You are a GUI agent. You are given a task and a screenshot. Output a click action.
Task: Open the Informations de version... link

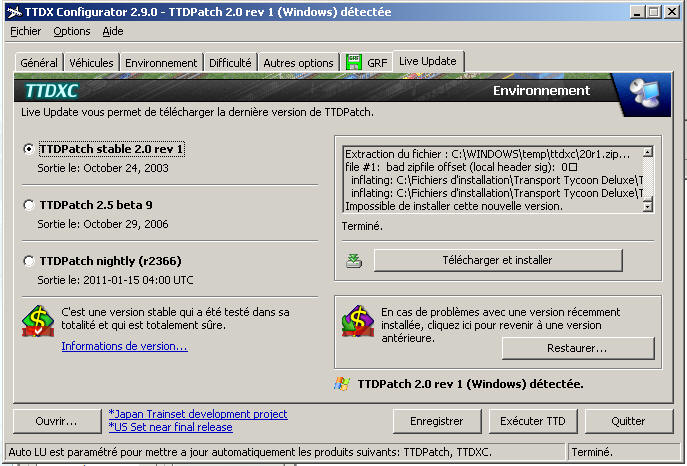coord(124,346)
